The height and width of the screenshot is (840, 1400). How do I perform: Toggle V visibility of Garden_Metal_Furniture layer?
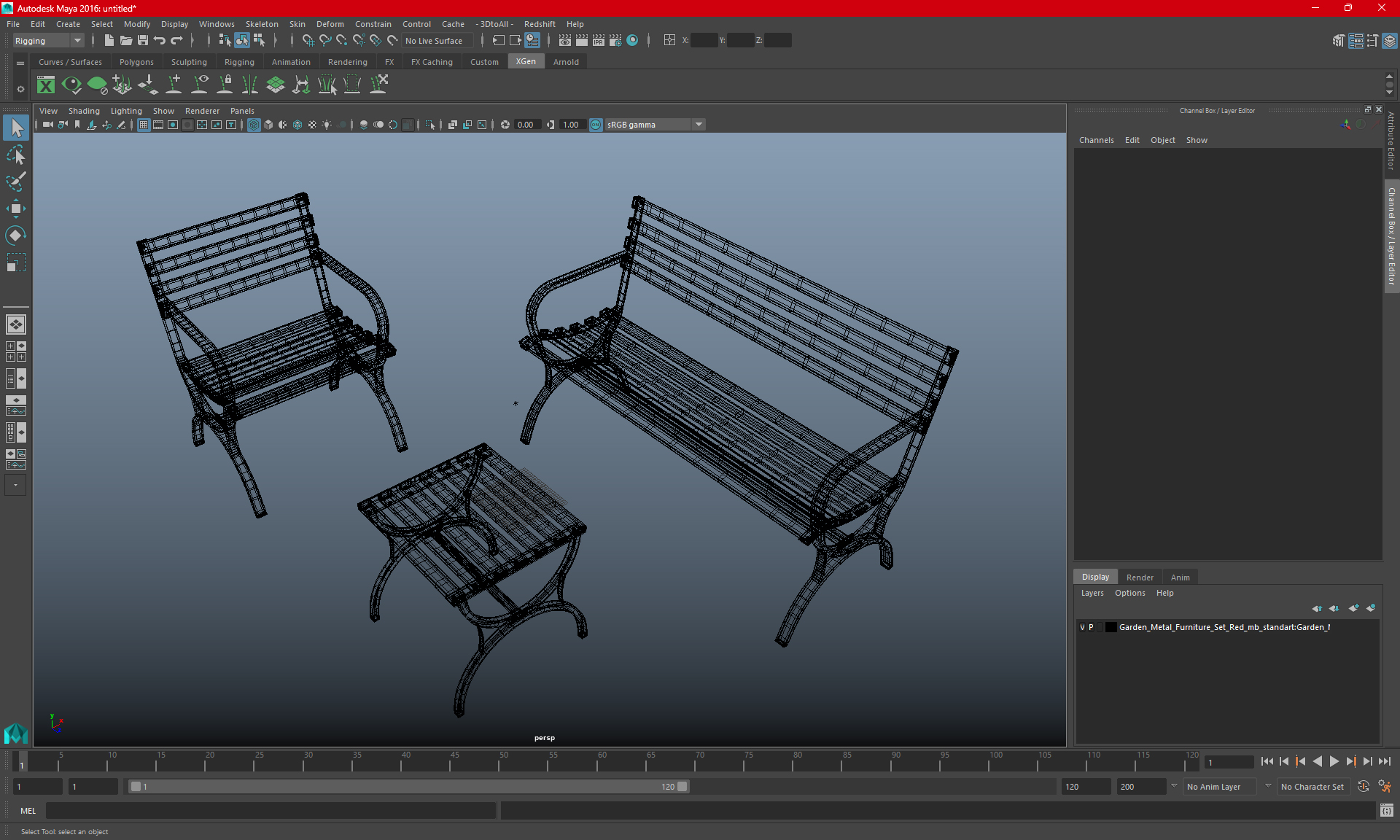point(1082,627)
